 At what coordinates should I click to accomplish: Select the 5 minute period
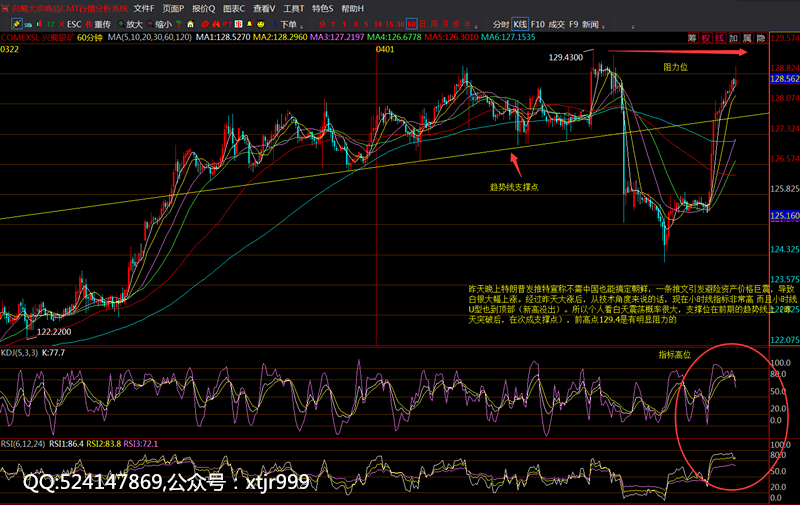(x=366, y=24)
